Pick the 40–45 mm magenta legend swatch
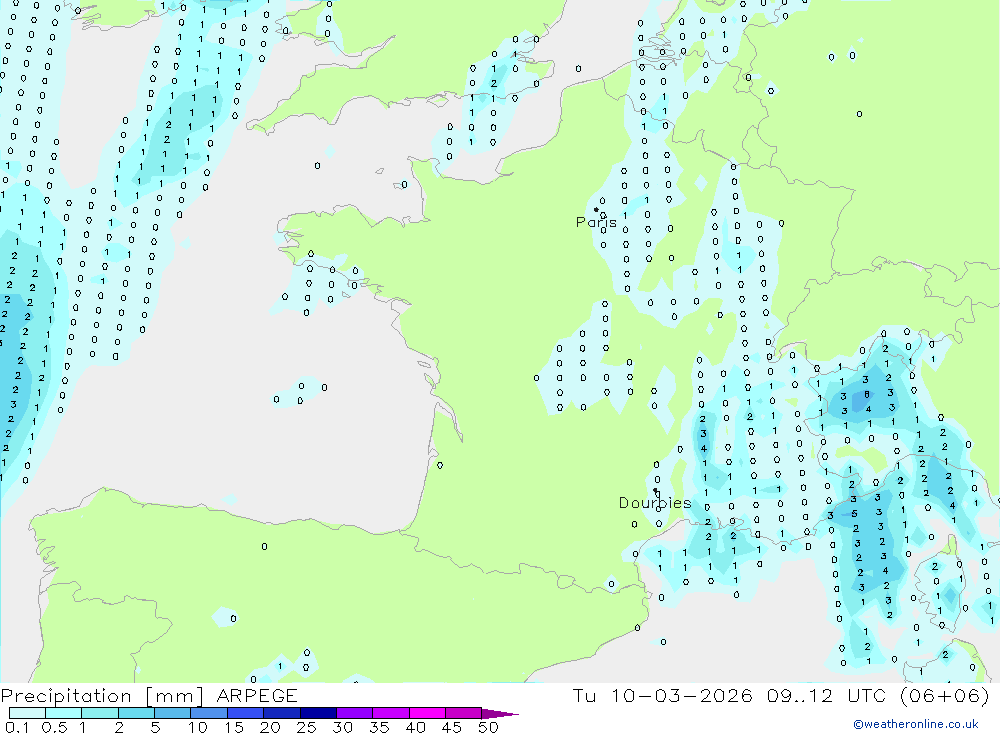Image resolution: width=1000 pixels, height=733 pixels. click(x=427, y=713)
